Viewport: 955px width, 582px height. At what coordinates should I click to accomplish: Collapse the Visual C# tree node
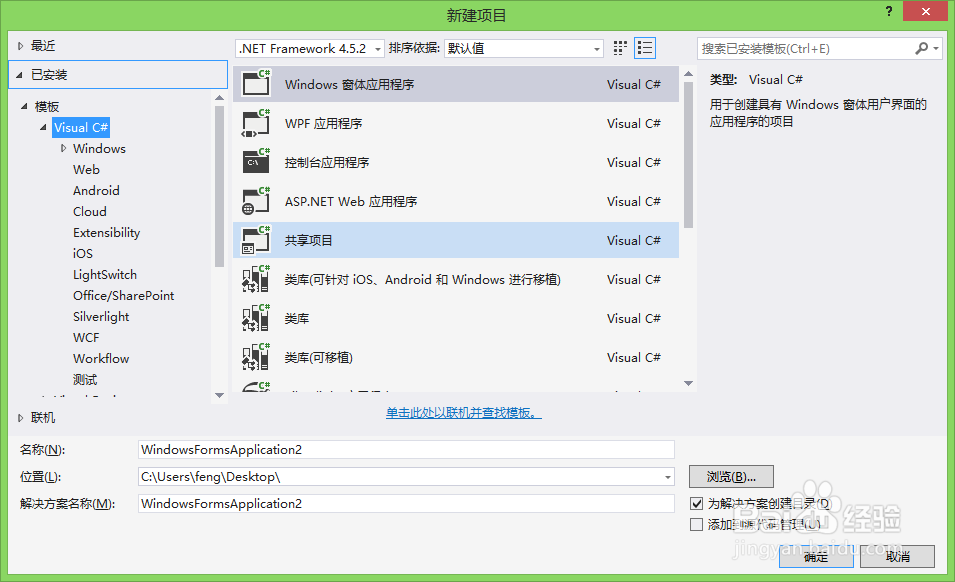(x=43, y=127)
